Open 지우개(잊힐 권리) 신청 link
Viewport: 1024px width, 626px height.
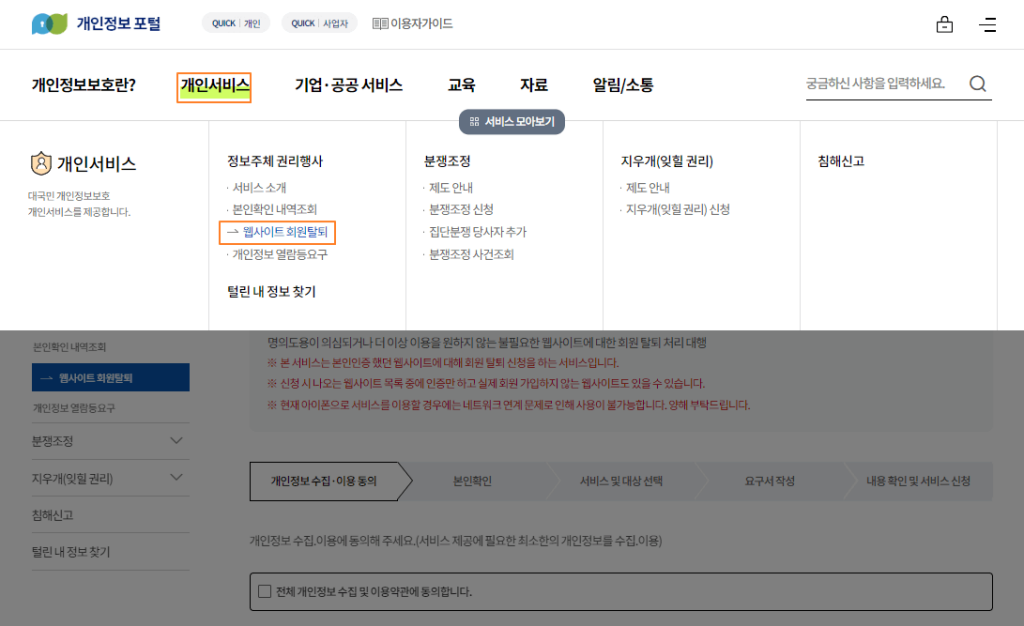click(x=676, y=211)
